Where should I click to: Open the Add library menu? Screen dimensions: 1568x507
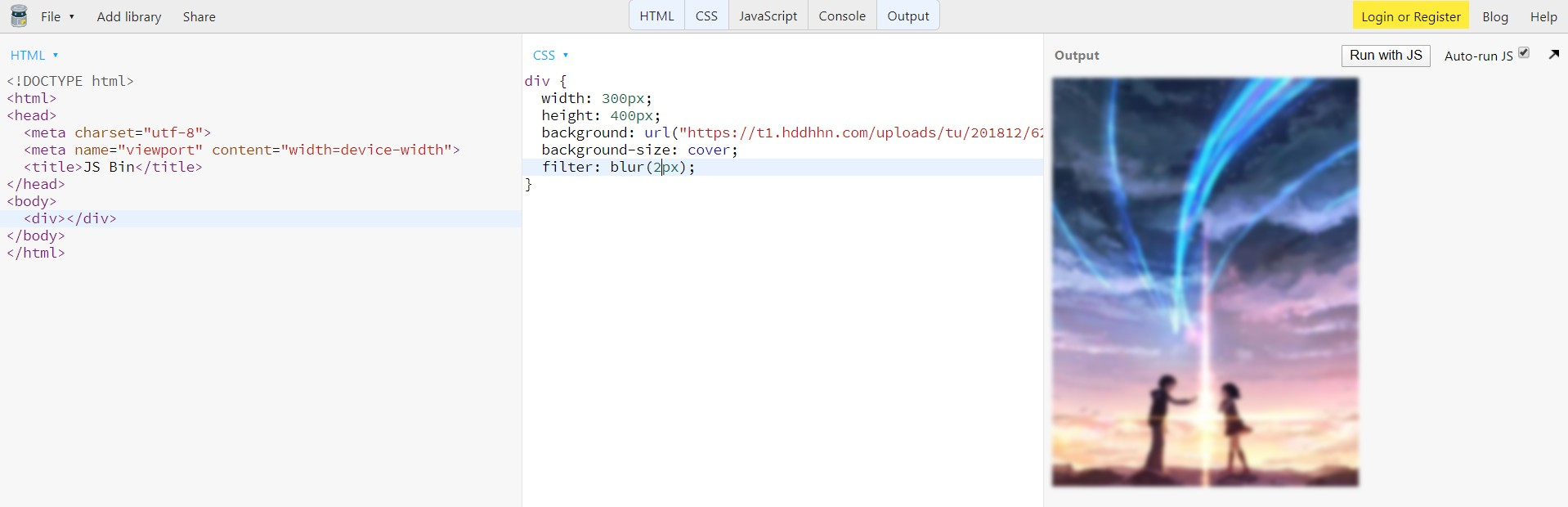tap(128, 16)
